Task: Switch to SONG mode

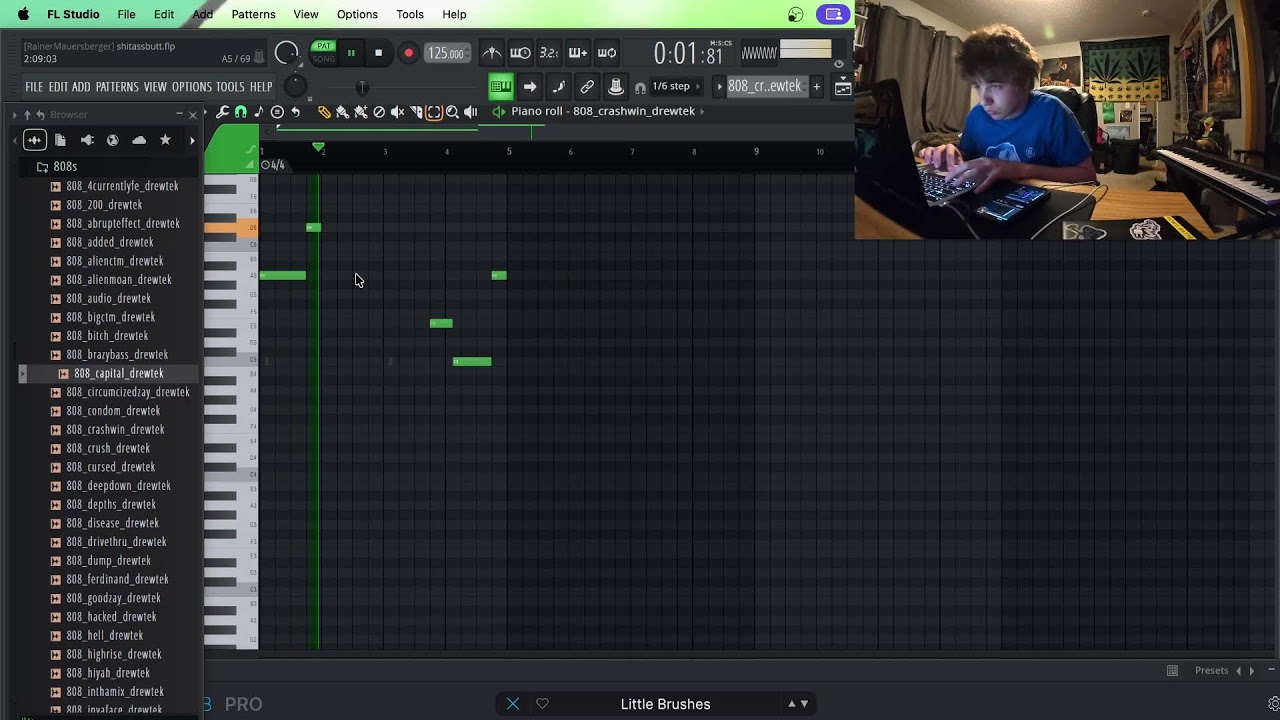Action: click(x=324, y=59)
